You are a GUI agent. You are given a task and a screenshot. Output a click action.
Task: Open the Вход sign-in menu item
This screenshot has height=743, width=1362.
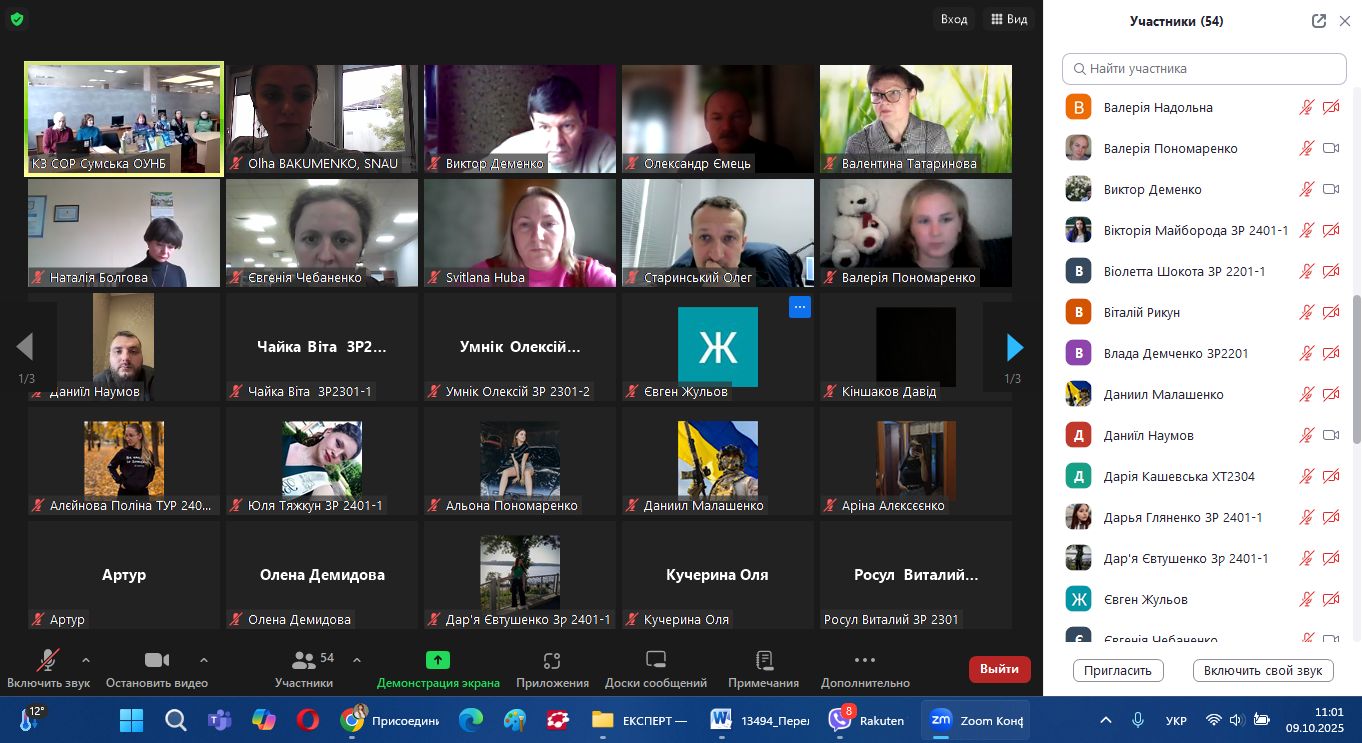(954, 19)
